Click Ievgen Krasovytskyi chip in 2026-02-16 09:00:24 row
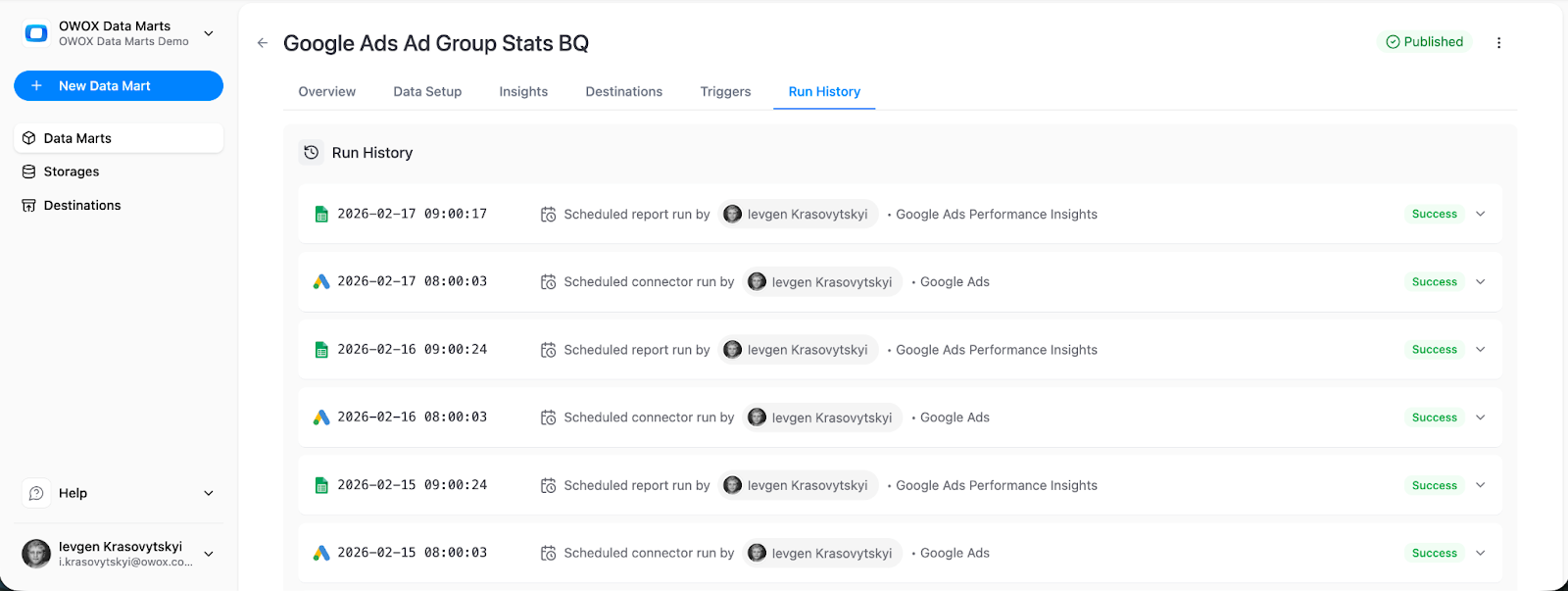Screen dimensions: 1568x591 (798, 349)
